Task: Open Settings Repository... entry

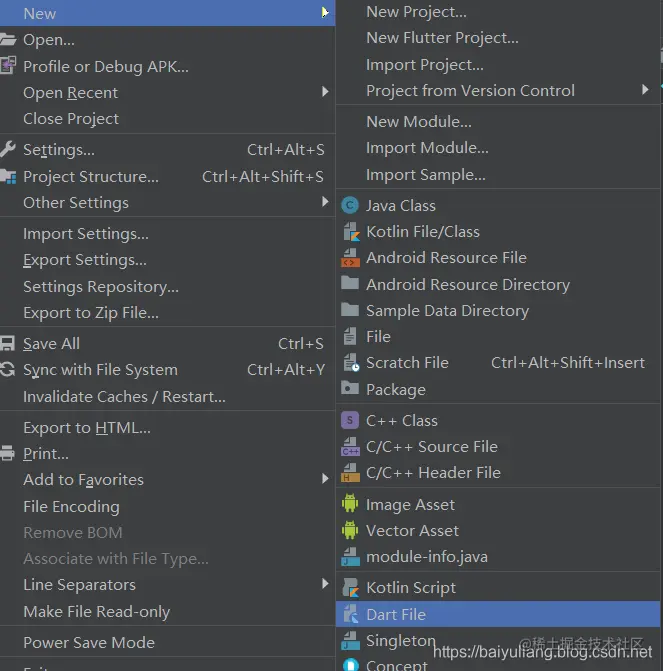Action: [x=101, y=286]
